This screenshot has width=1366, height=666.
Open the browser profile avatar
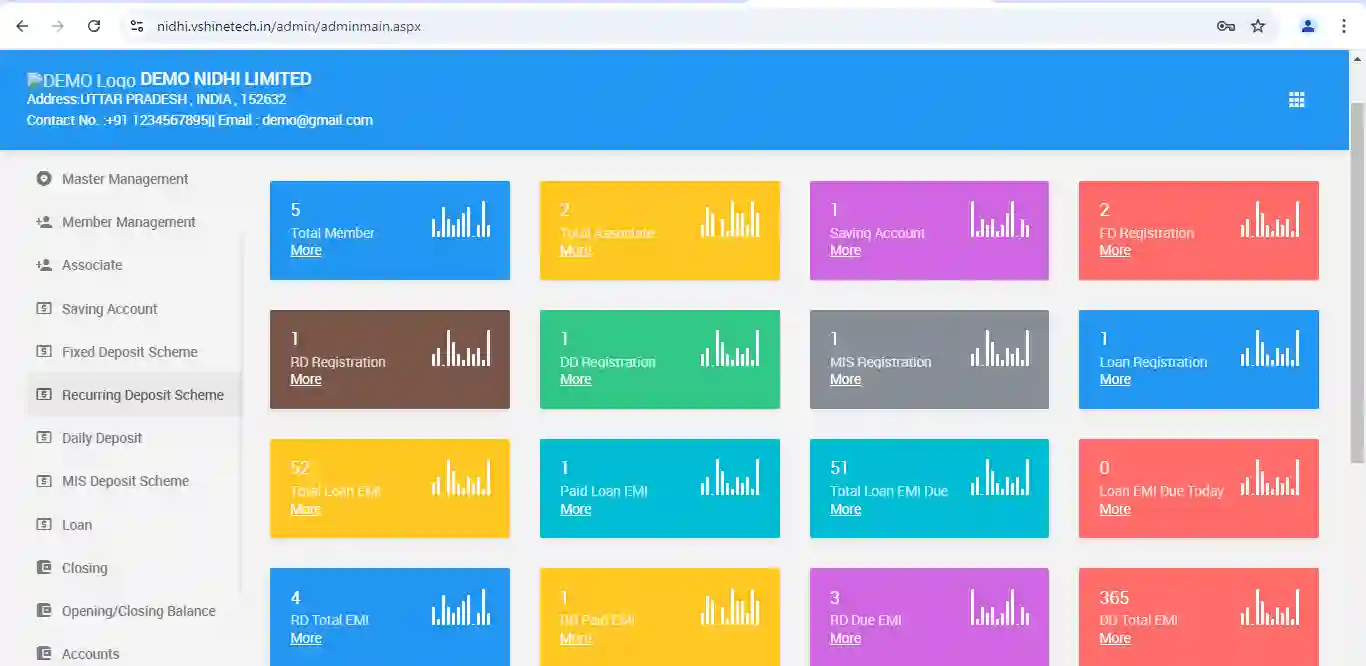click(x=1308, y=26)
